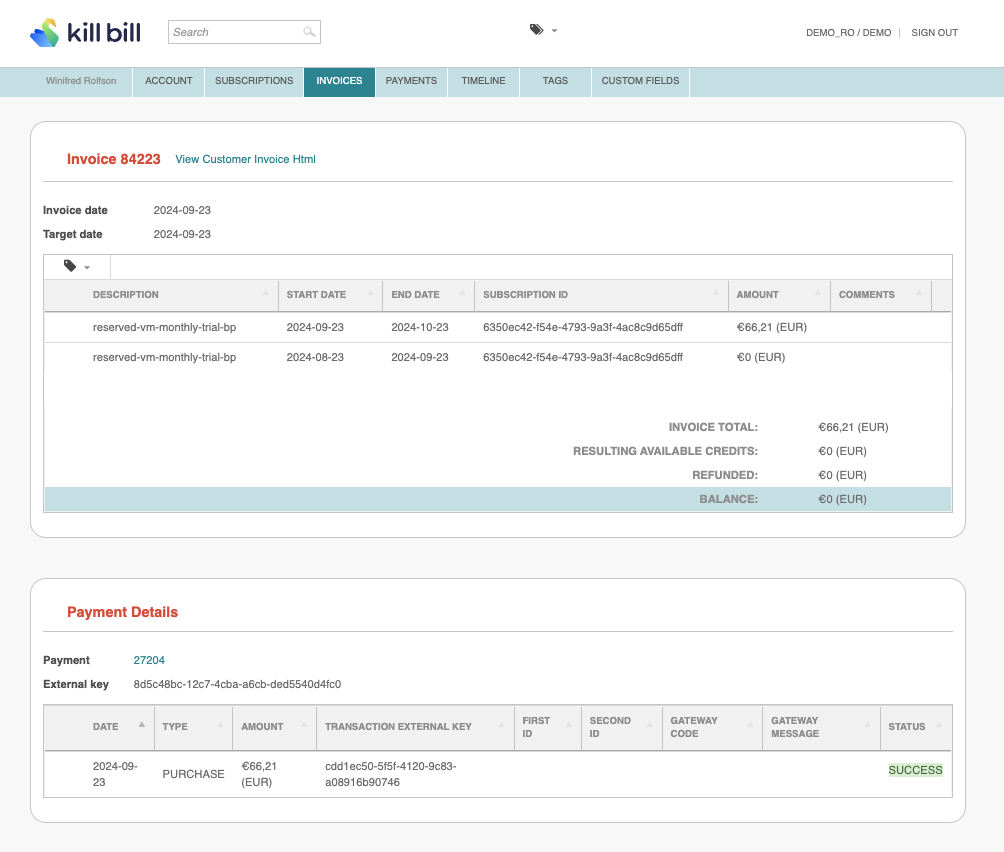Open View Customer Invoice Html link
This screenshot has width=1004, height=852.
click(245, 159)
